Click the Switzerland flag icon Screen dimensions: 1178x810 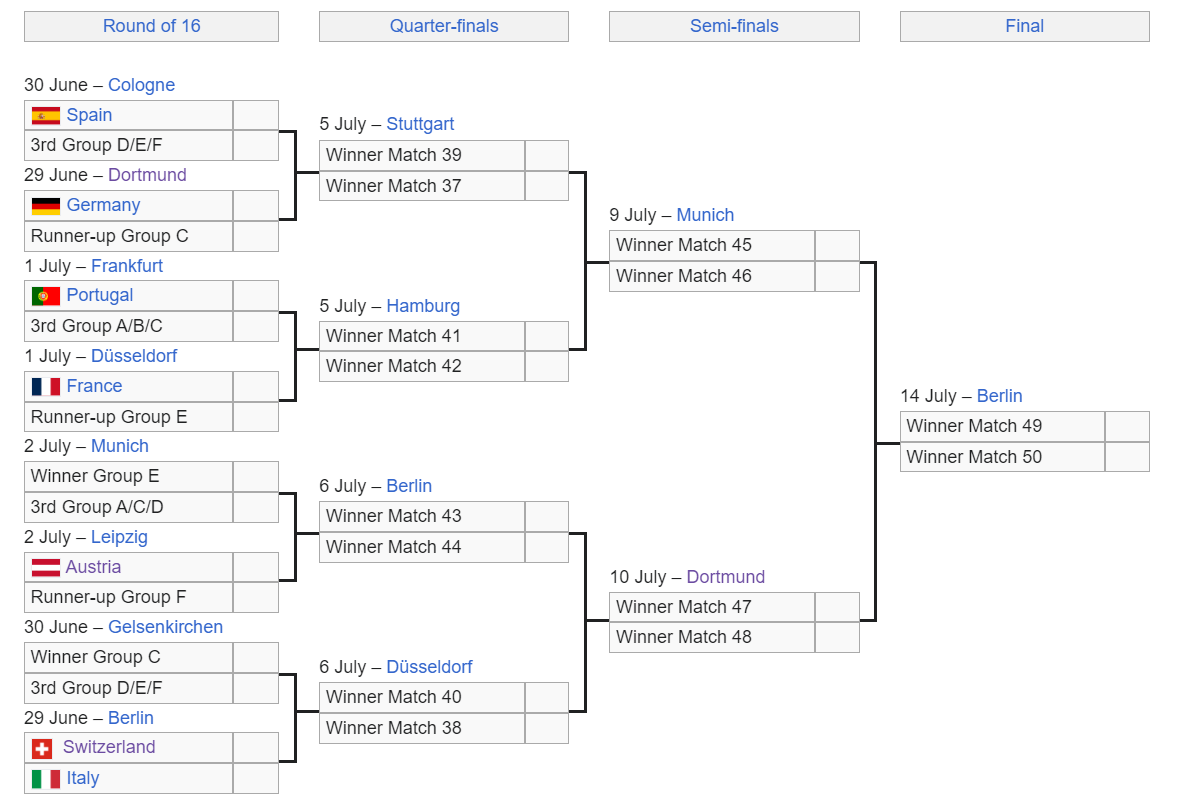[42, 748]
